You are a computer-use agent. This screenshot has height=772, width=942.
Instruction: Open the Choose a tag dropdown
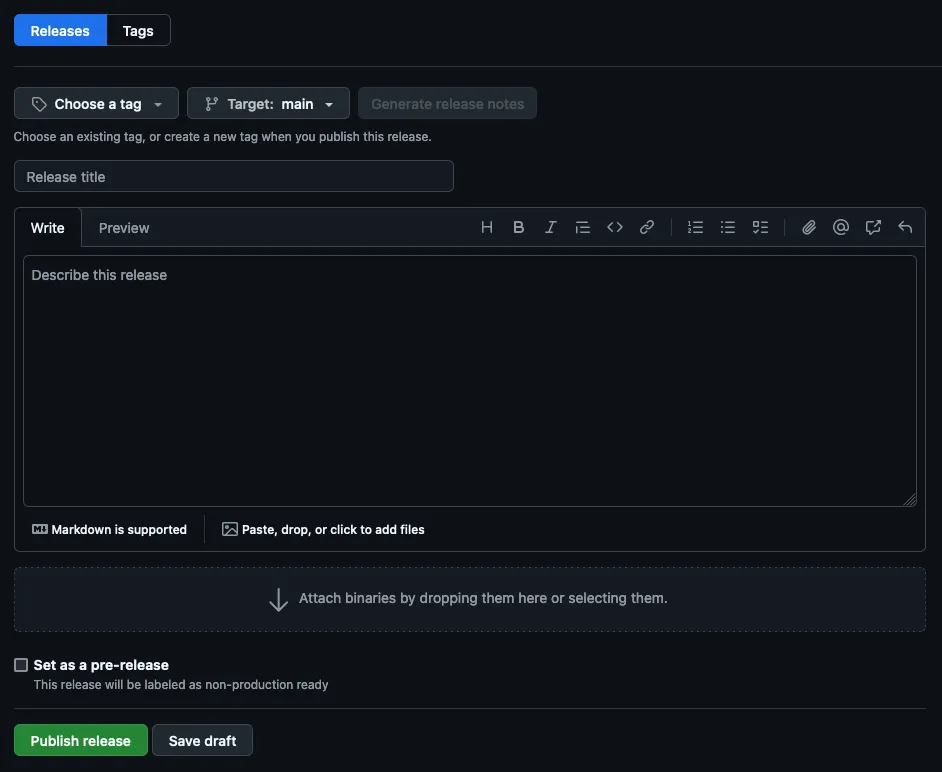coord(96,104)
